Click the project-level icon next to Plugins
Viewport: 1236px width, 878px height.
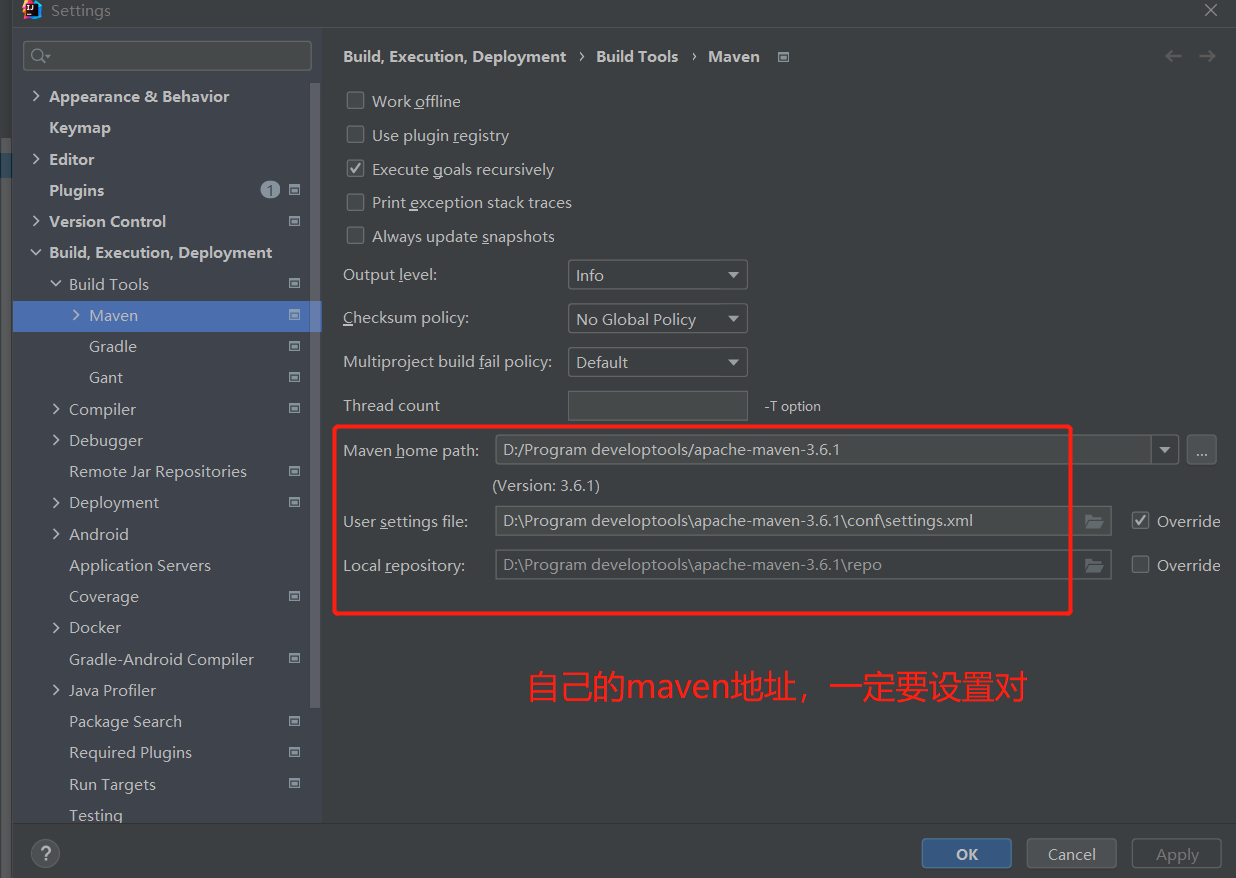click(294, 190)
